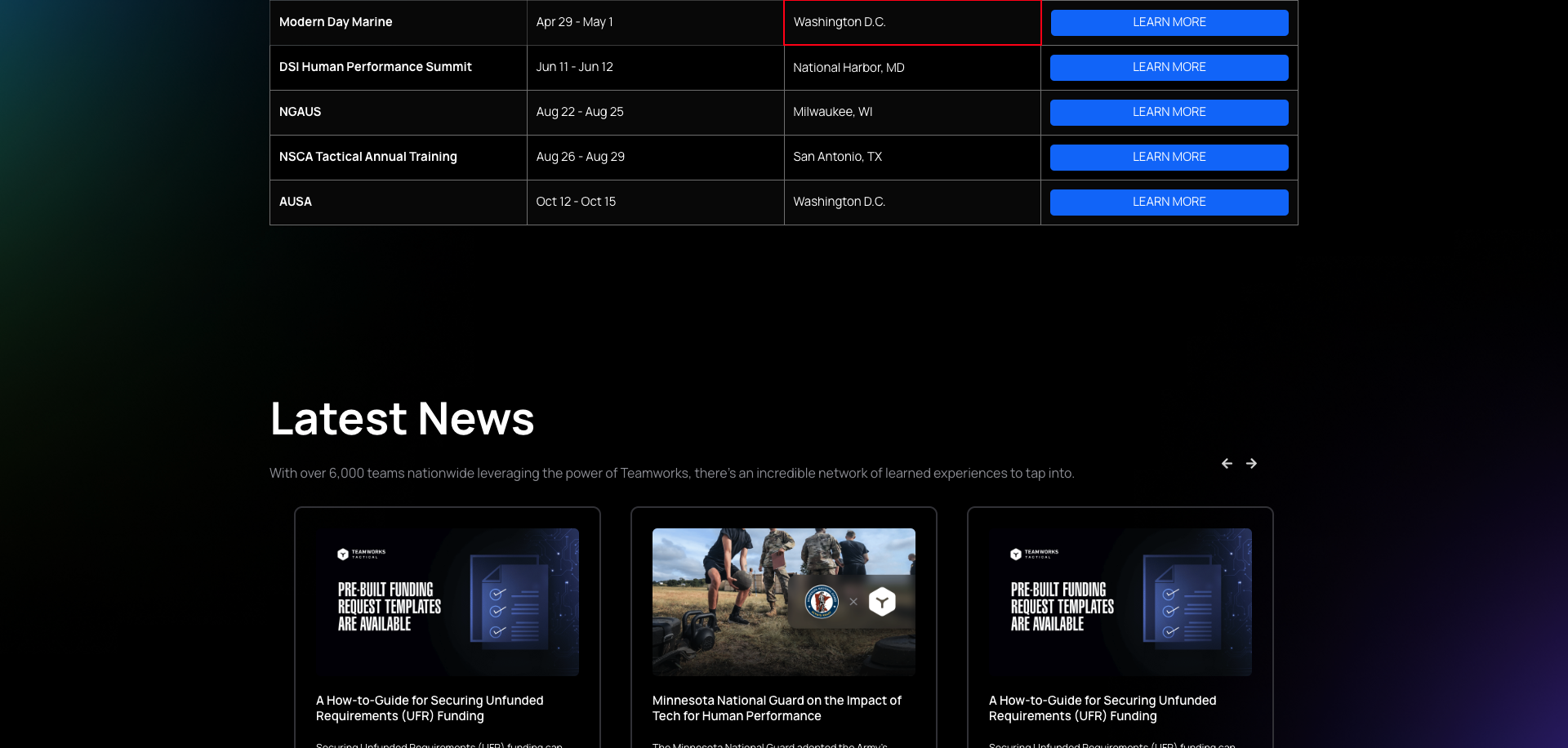This screenshot has width=1568, height=748.
Task: Click the document graphic on rightmost news card
Action: point(1189,604)
